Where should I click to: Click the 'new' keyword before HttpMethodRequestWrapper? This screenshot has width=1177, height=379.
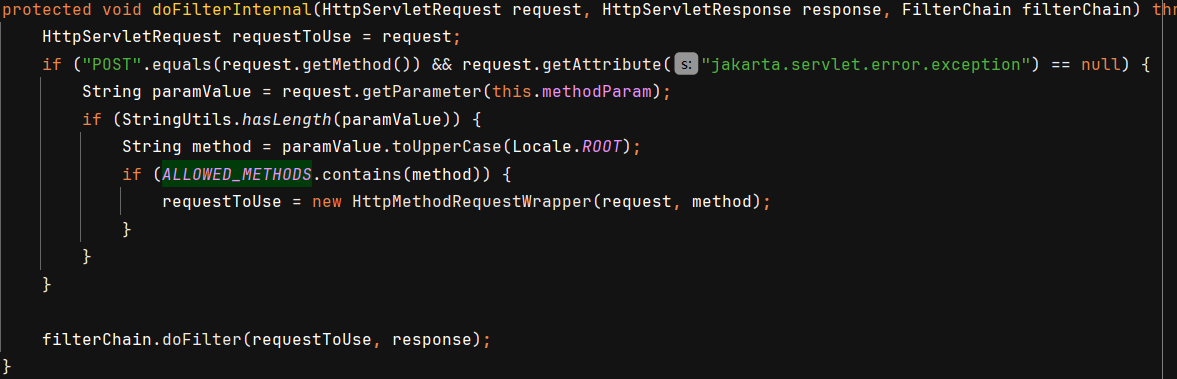(327, 202)
